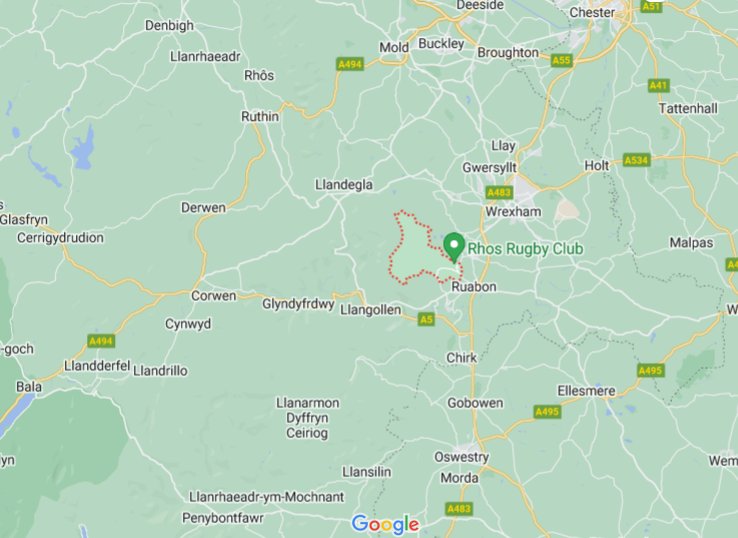Select the A55 road shield near Broughton
The width and height of the screenshot is (738, 538).
[x=561, y=61]
